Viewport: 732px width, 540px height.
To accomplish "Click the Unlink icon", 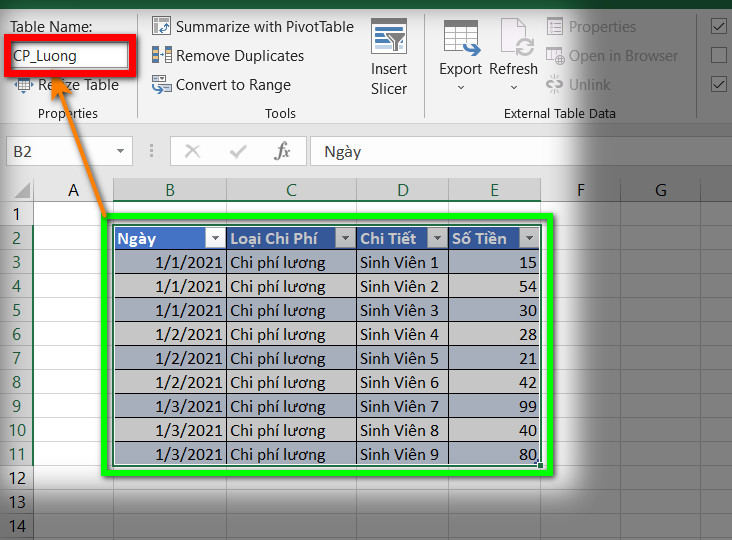I will (x=555, y=84).
